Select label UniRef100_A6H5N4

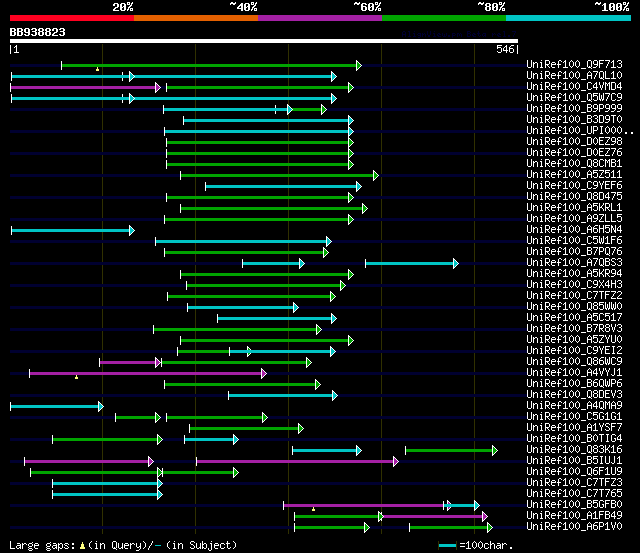coord(574,229)
